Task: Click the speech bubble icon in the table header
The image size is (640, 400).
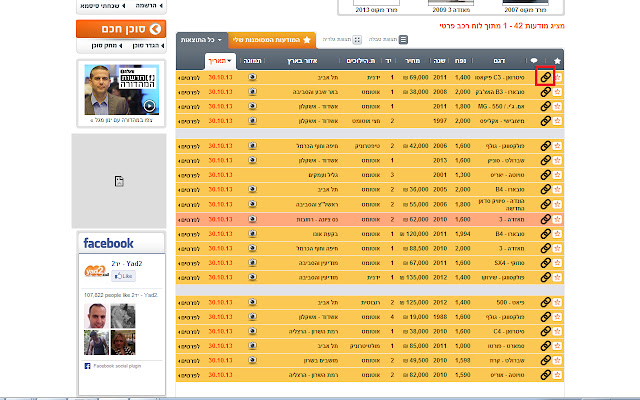Action: 534,60
